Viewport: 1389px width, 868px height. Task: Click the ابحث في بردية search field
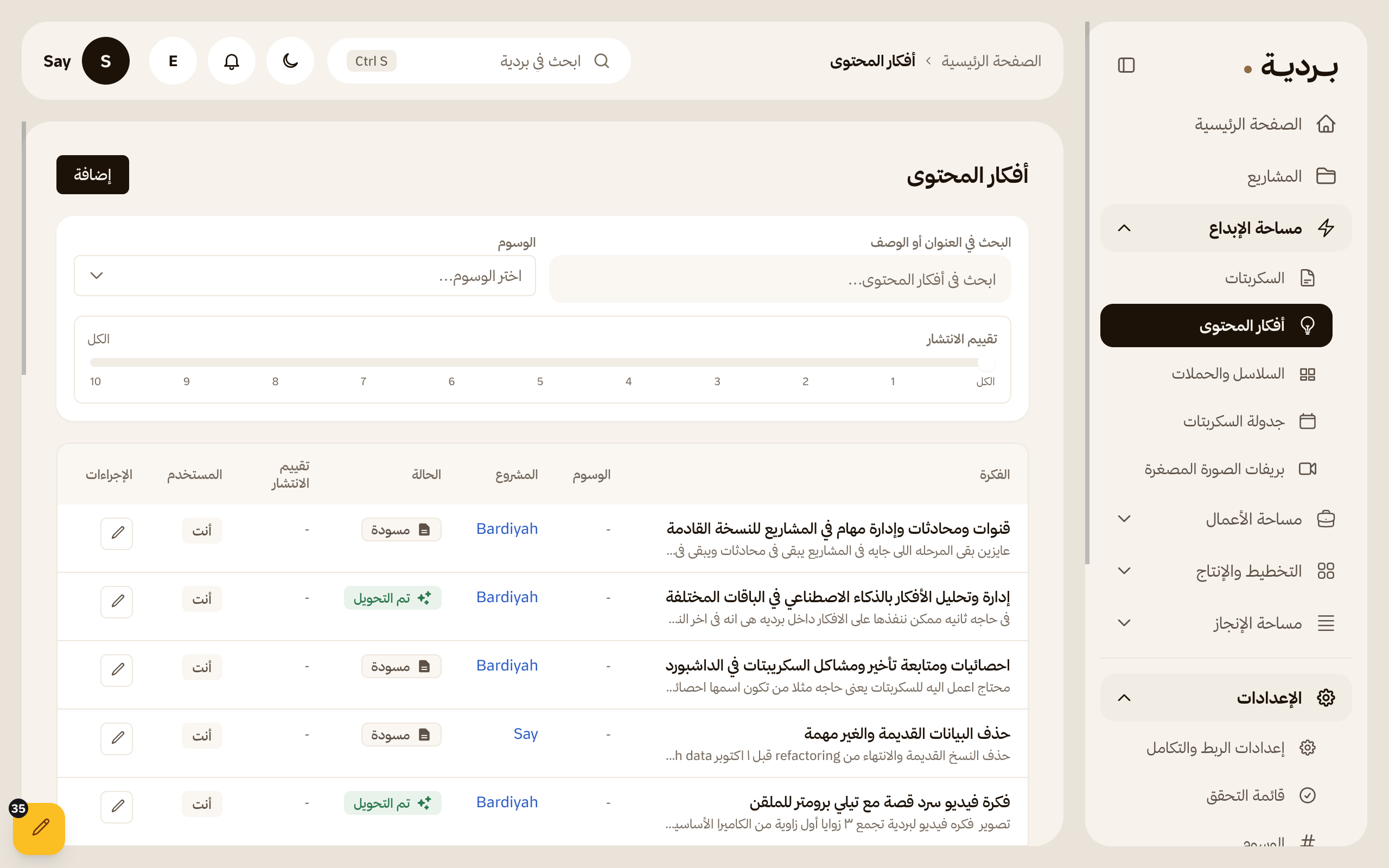pos(479,61)
